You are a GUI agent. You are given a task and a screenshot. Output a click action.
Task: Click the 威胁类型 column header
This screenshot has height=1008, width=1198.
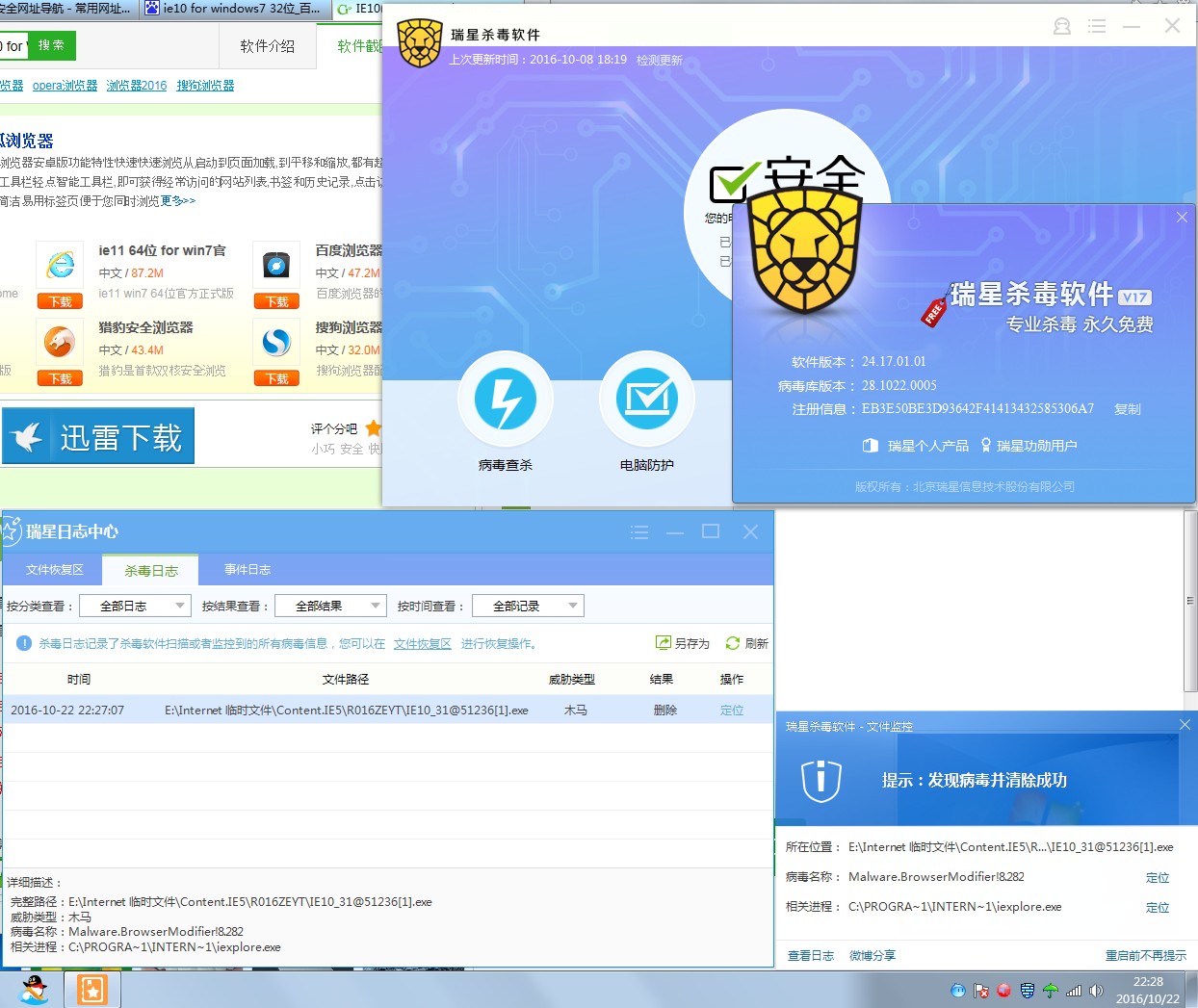coord(572,680)
